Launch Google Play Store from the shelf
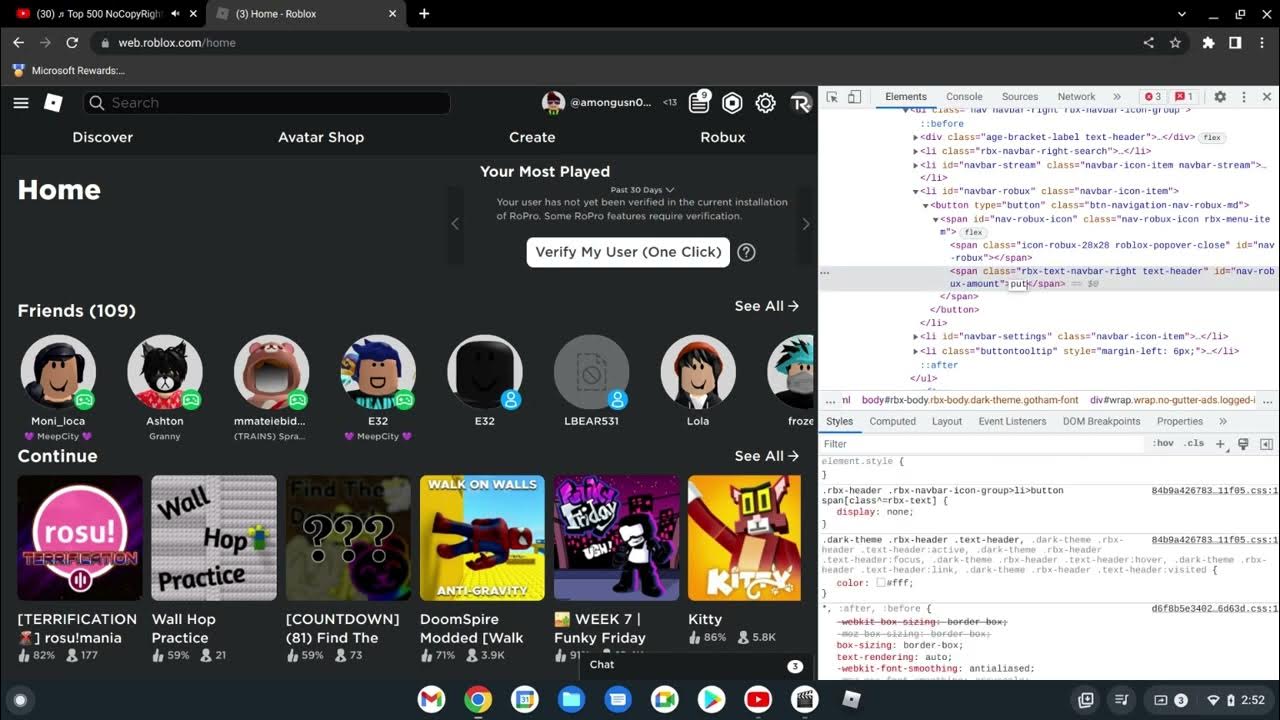The image size is (1280, 720). pyautogui.click(x=711, y=700)
